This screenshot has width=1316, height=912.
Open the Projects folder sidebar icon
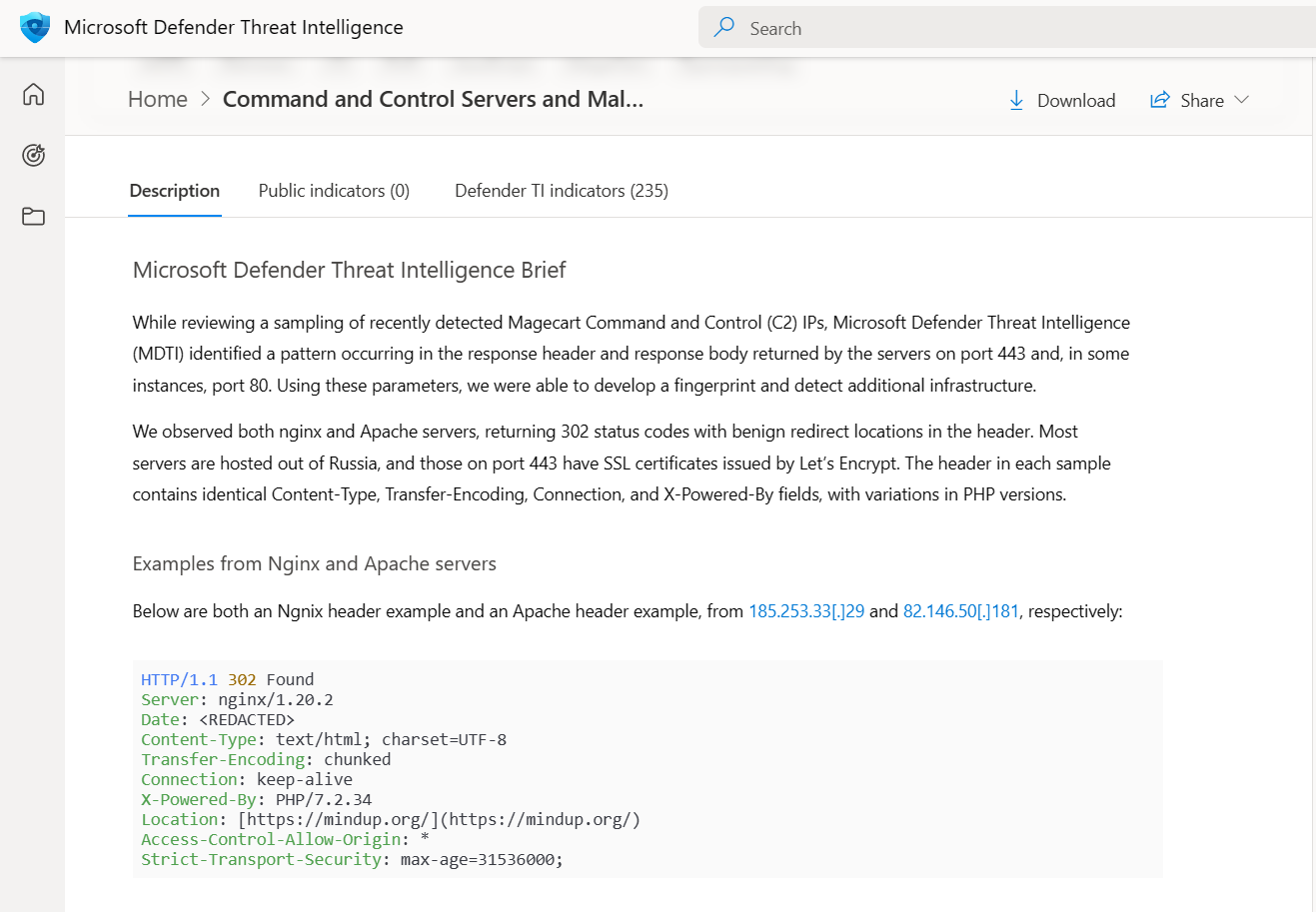(33, 216)
